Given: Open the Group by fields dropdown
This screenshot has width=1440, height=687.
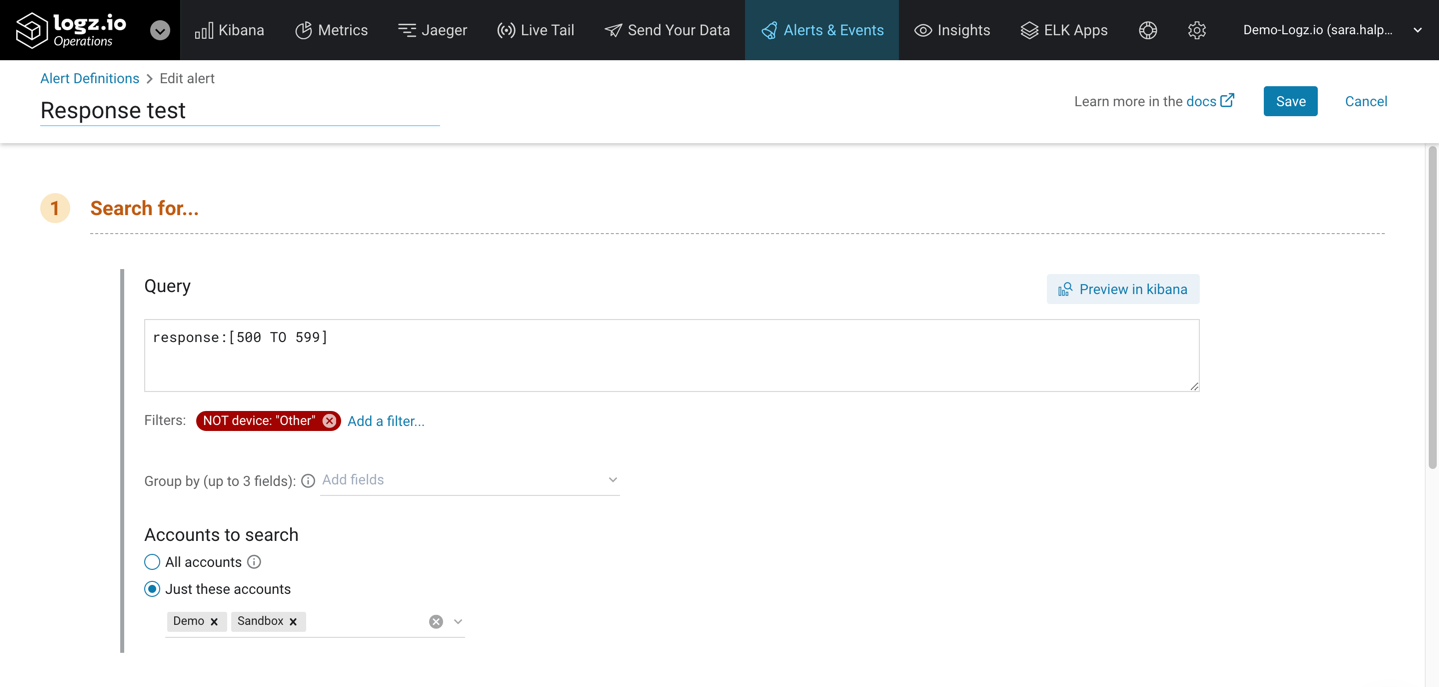Looking at the screenshot, I should coord(469,480).
